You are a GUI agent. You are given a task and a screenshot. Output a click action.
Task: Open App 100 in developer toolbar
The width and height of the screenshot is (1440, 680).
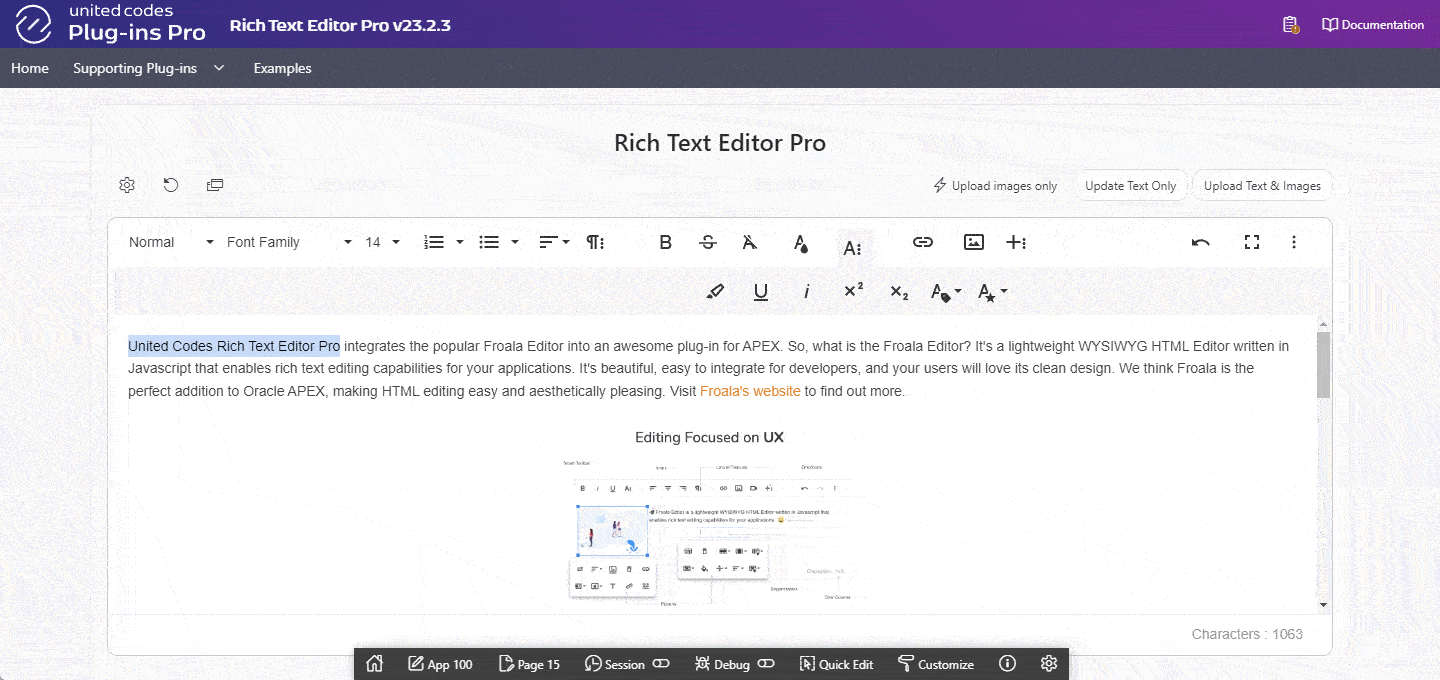click(440, 664)
